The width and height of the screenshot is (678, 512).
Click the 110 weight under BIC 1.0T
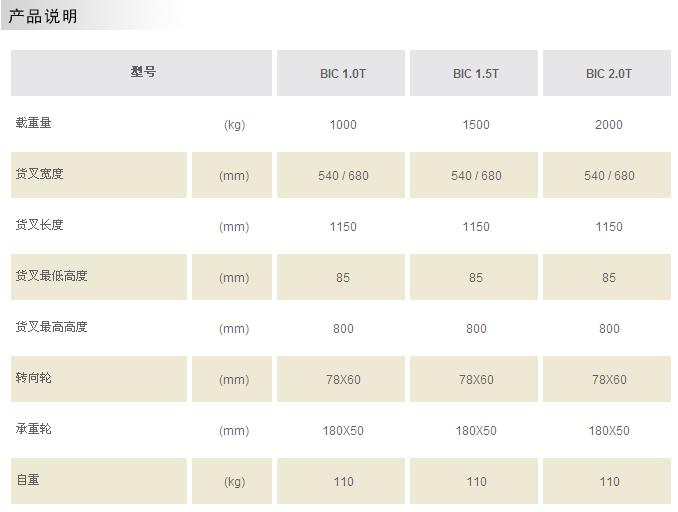(343, 482)
